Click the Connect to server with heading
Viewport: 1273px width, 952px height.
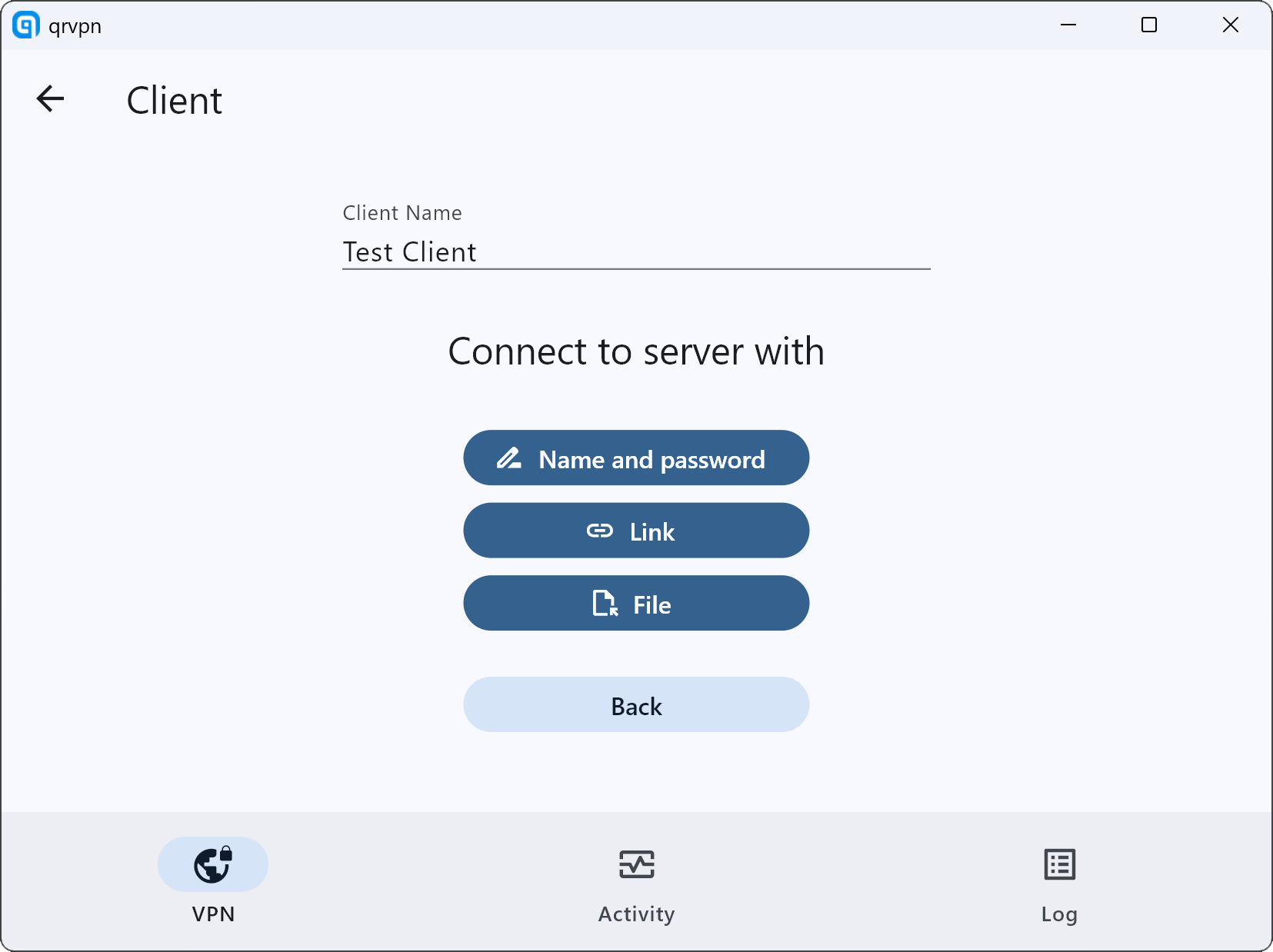coord(636,352)
